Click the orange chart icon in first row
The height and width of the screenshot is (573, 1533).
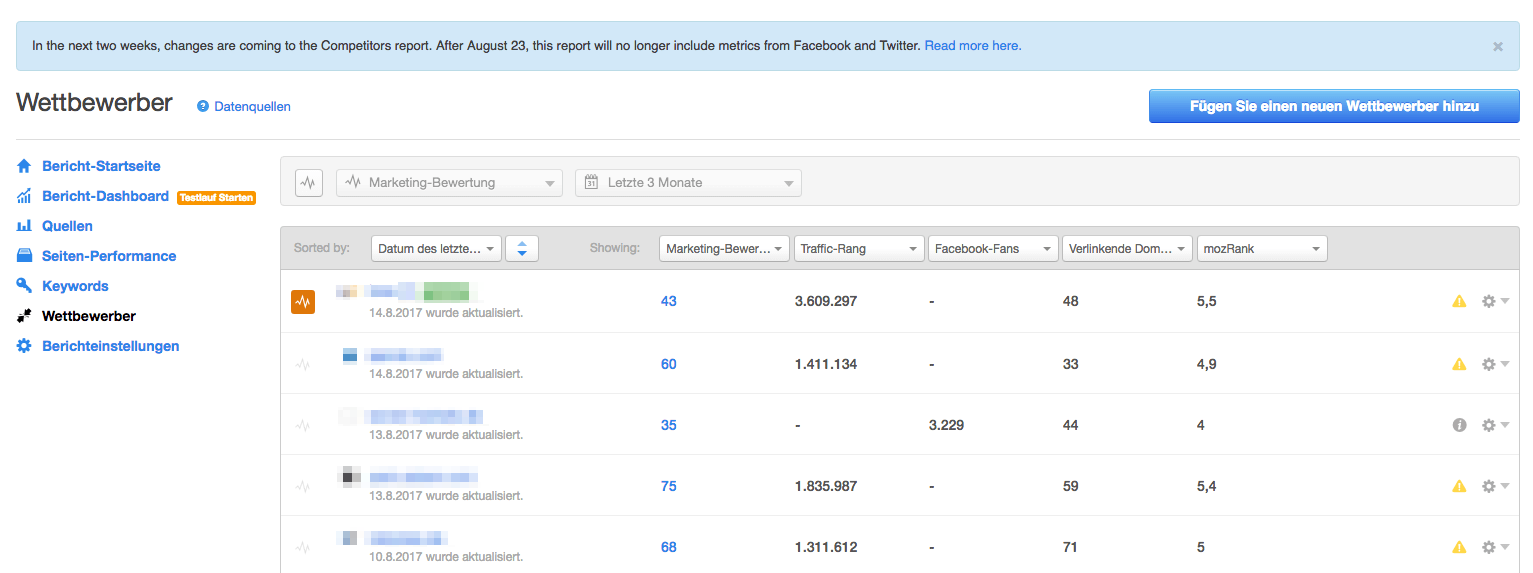(x=303, y=301)
